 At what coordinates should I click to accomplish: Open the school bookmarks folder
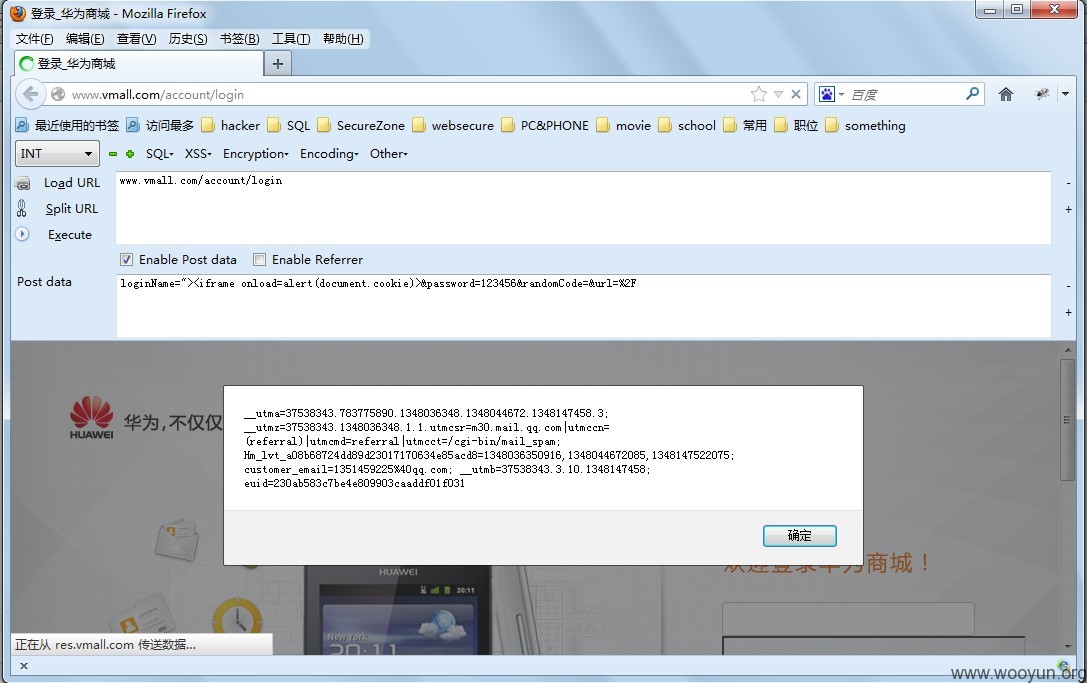[687, 126]
